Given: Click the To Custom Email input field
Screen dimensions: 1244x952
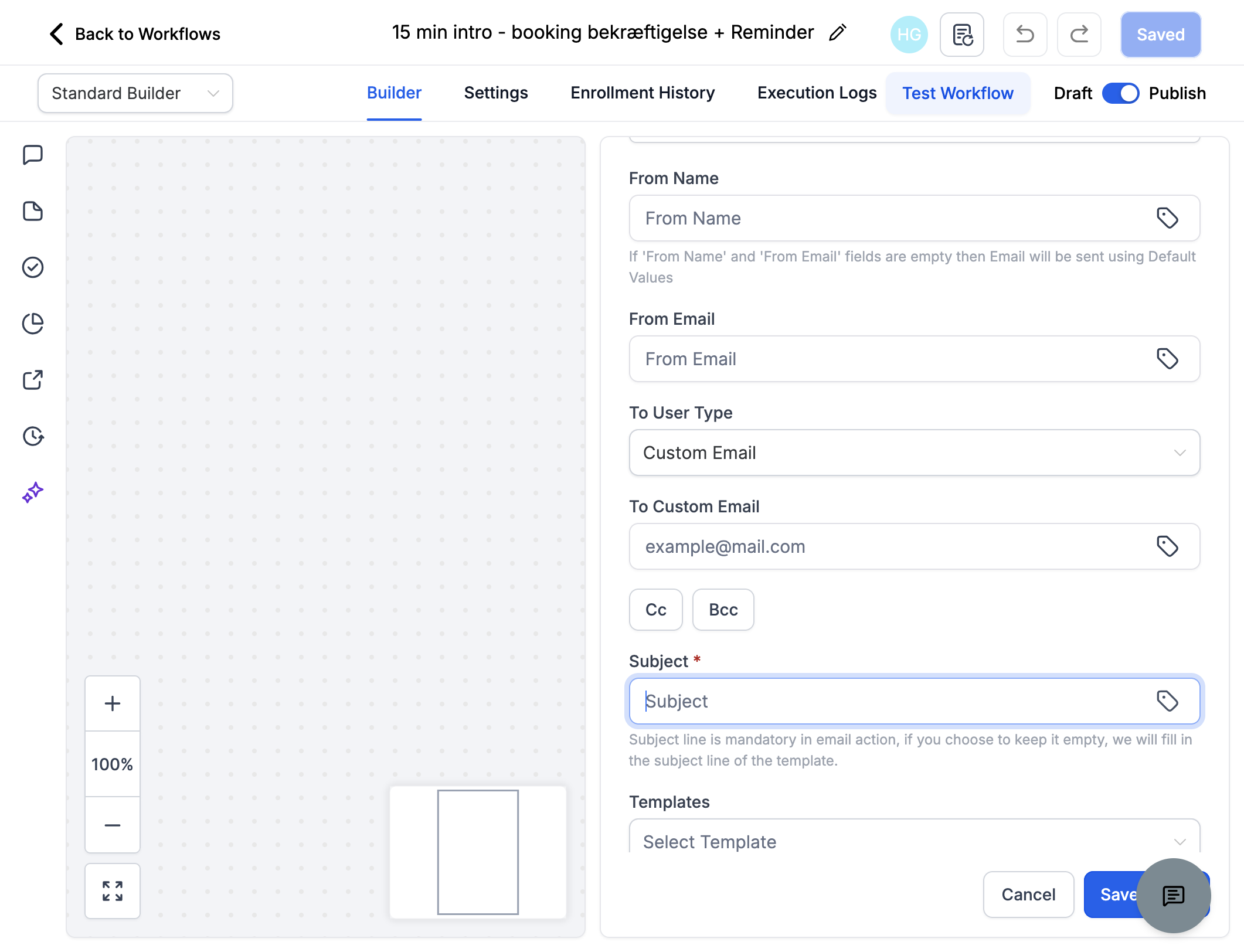Looking at the screenshot, I should 915,546.
